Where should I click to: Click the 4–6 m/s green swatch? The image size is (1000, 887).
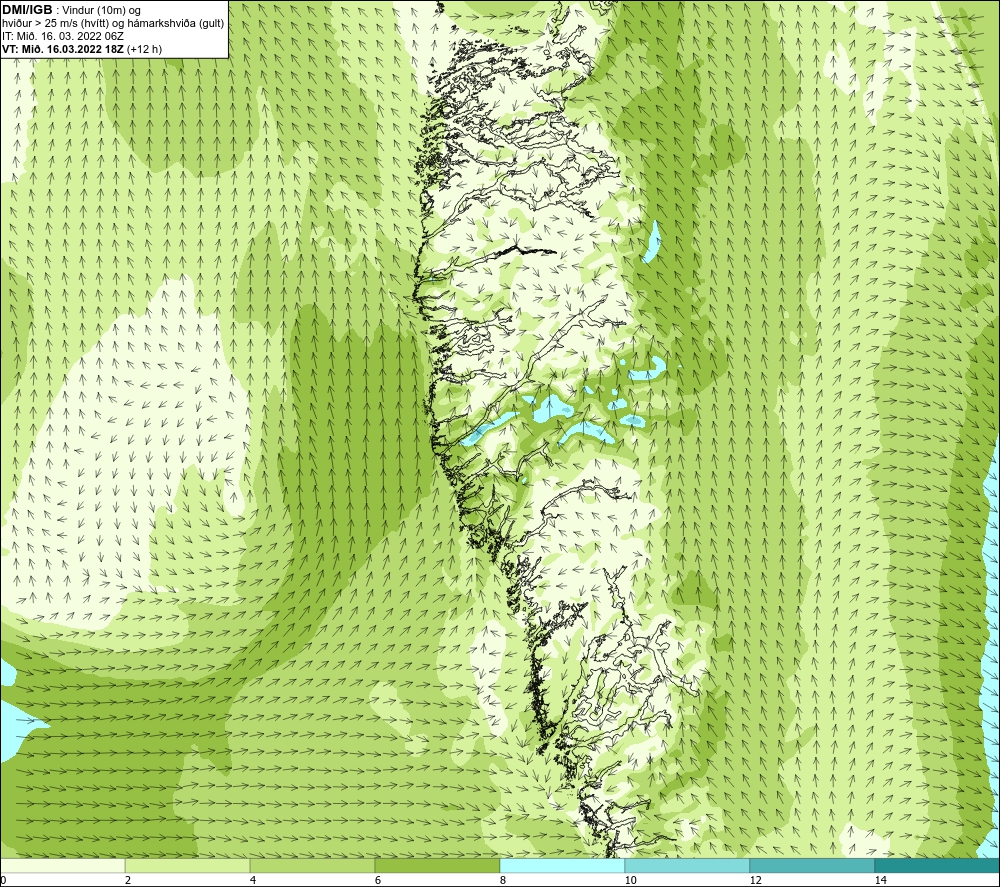pos(312,865)
